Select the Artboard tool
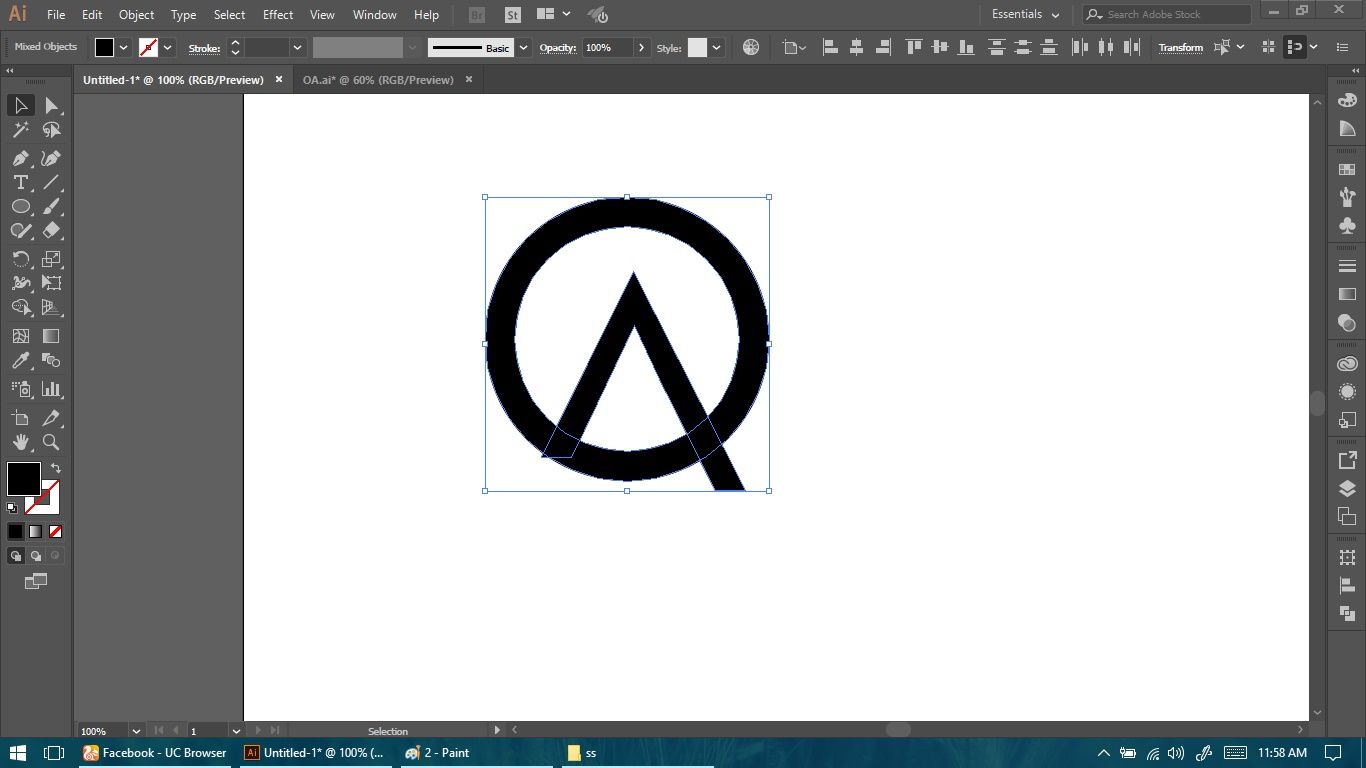The height and width of the screenshot is (768, 1366). coord(20,418)
